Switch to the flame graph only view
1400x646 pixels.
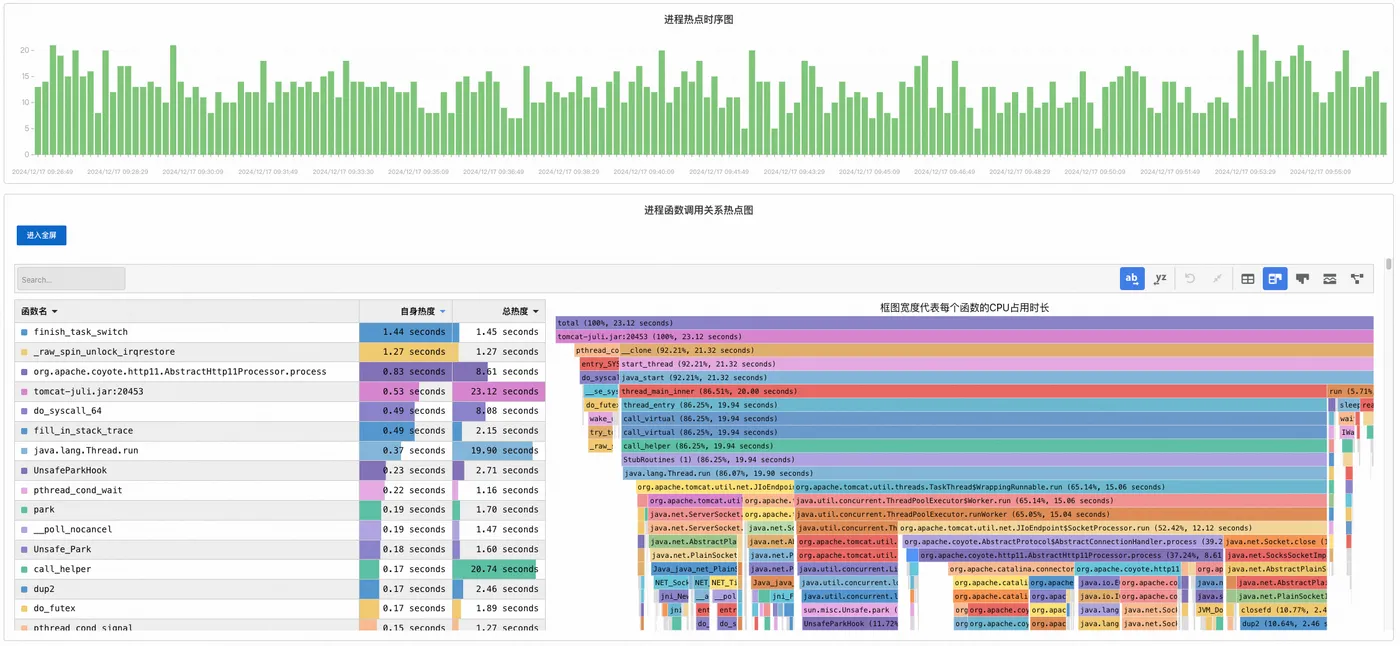(x=1302, y=279)
